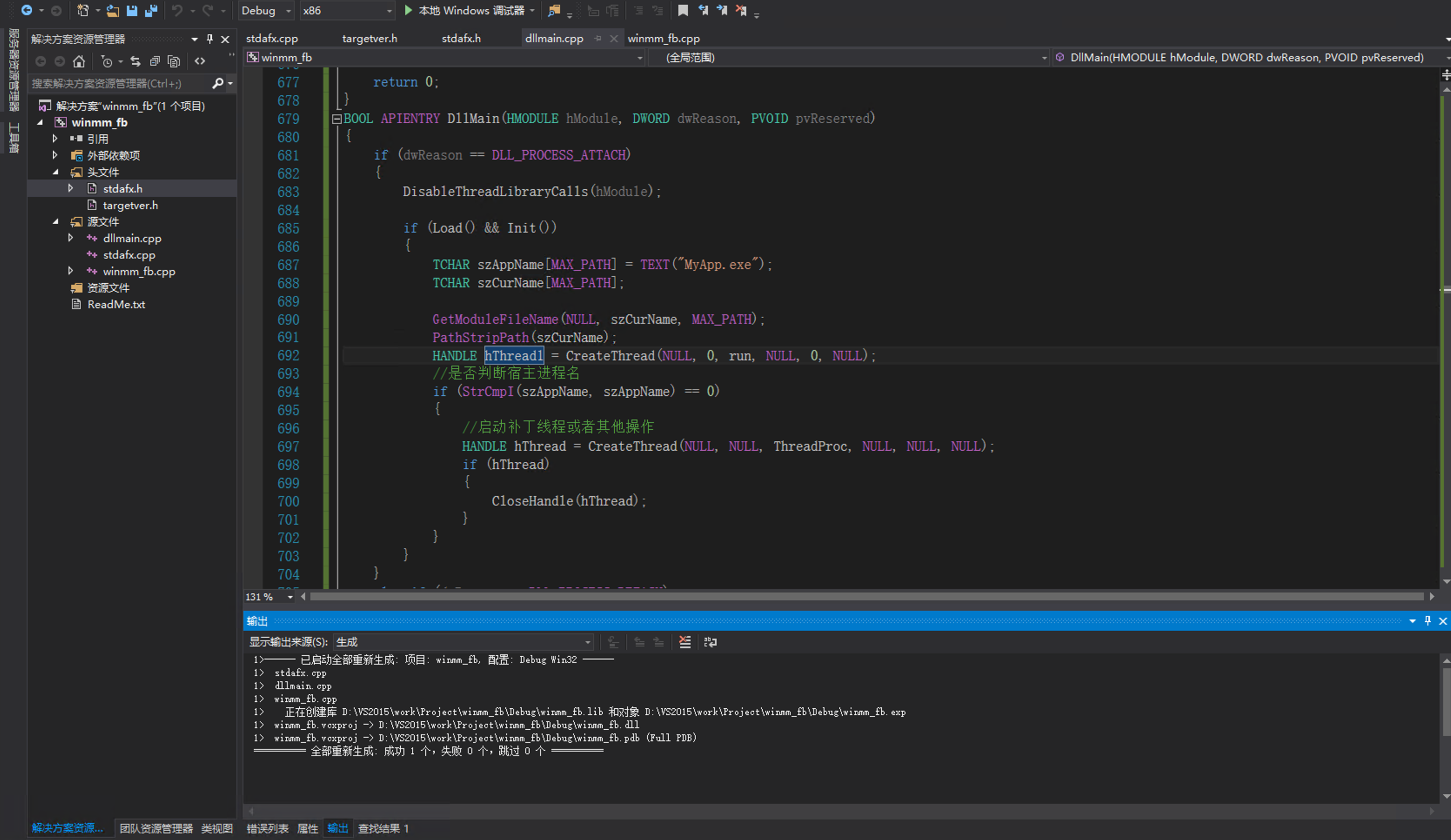Open the Debug configuration dropdown
Screen dimensions: 1451x840
click(266, 10)
